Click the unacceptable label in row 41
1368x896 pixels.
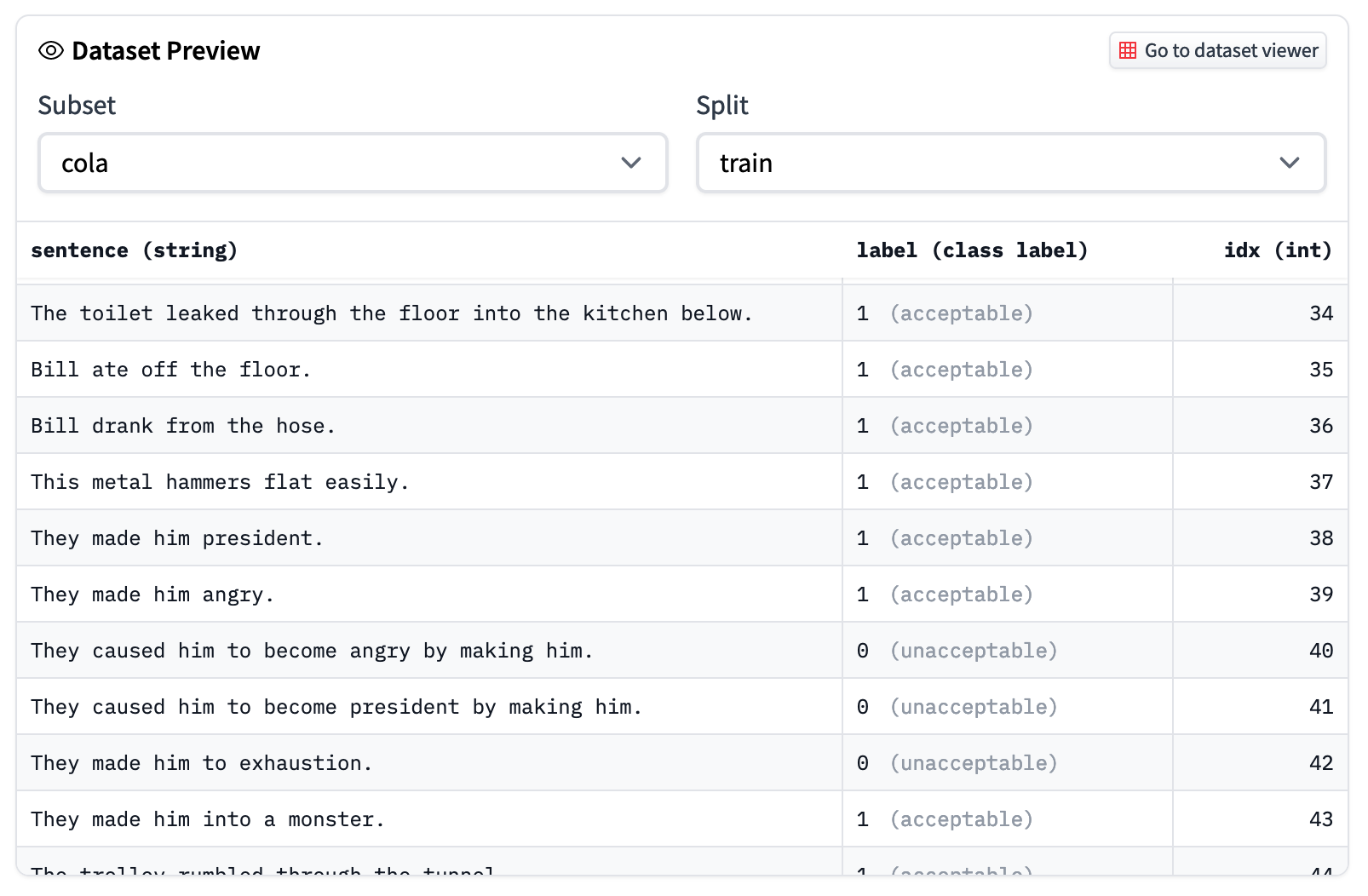973,707
